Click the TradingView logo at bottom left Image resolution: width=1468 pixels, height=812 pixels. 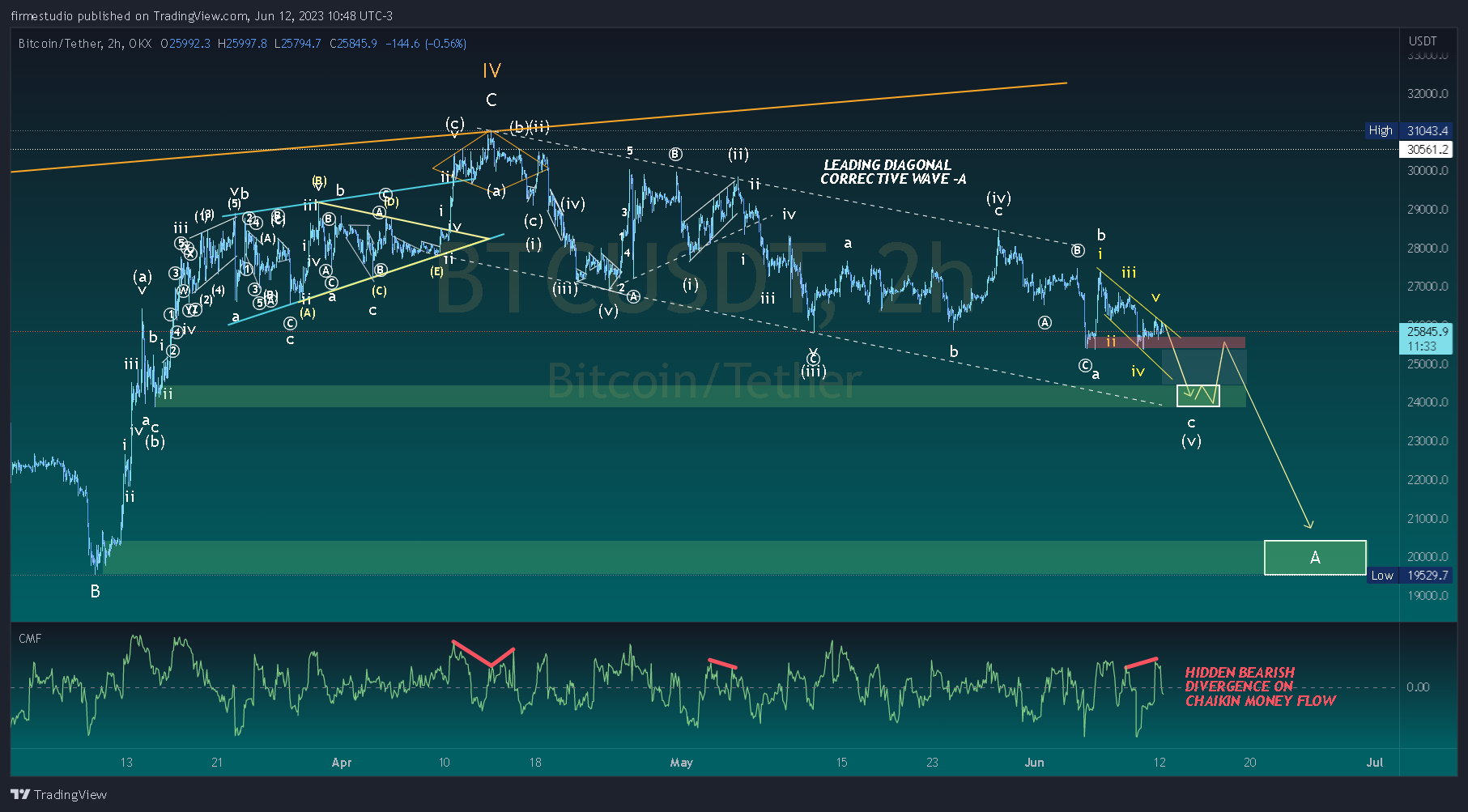(x=58, y=794)
